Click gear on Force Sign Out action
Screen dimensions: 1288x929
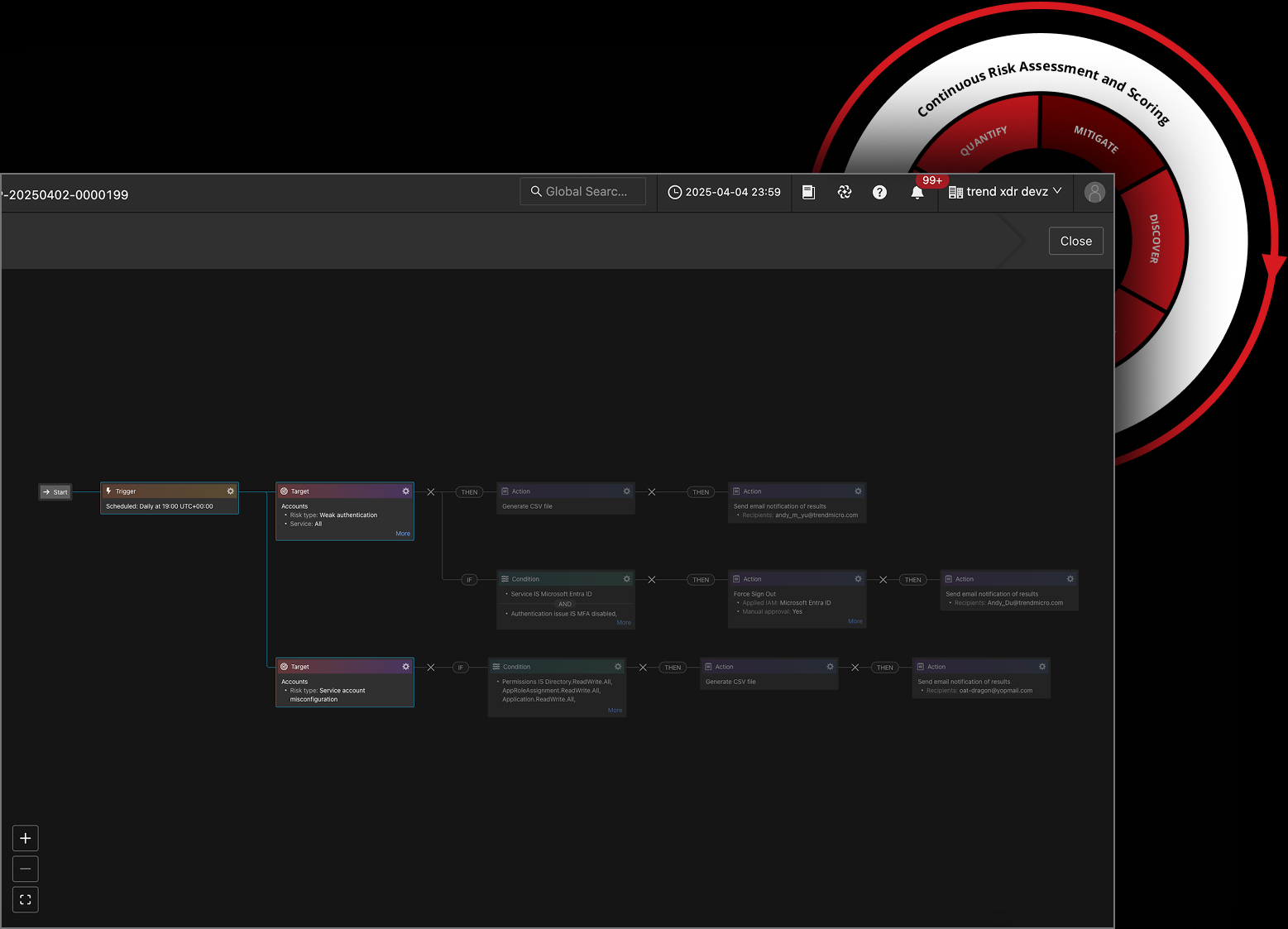tap(858, 579)
